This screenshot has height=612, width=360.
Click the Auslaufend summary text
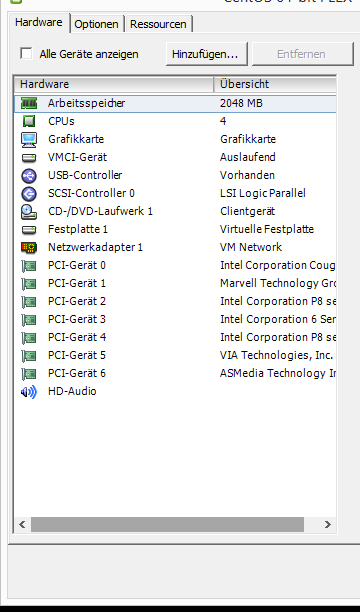[248, 157]
